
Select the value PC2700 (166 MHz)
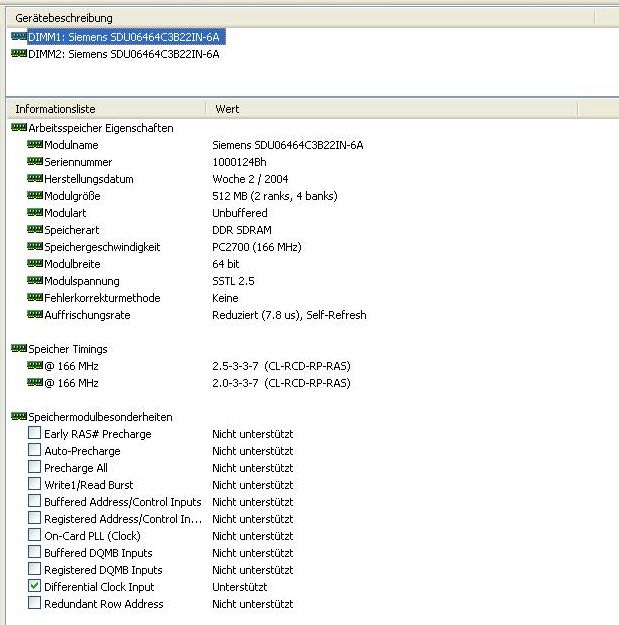[257, 247]
